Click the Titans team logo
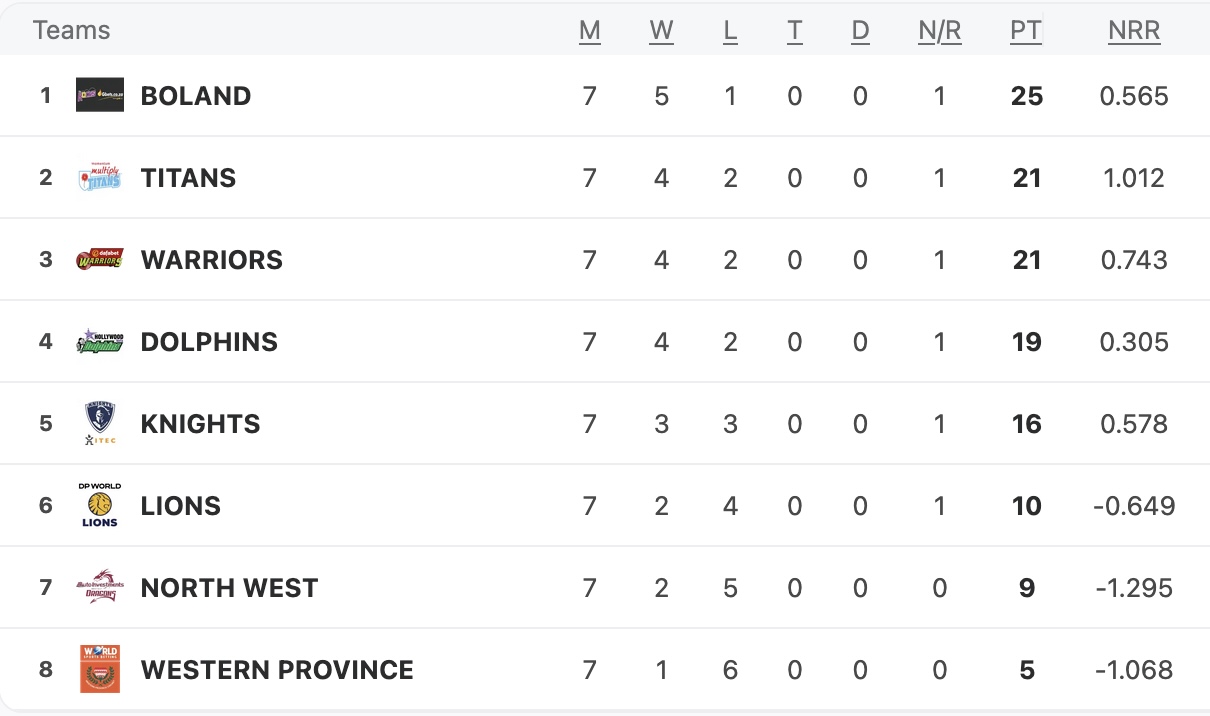Image resolution: width=1210 pixels, height=716 pixels. (x=100, y=178)
